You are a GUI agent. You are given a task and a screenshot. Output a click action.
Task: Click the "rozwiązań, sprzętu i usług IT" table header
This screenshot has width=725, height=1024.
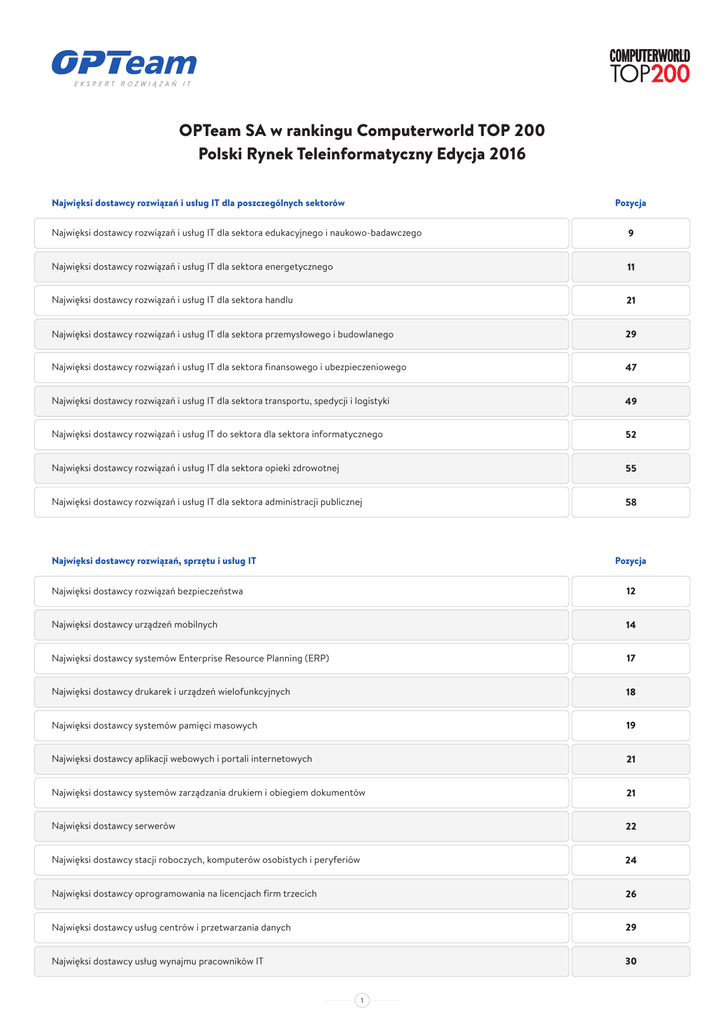[x=154, y=561]
